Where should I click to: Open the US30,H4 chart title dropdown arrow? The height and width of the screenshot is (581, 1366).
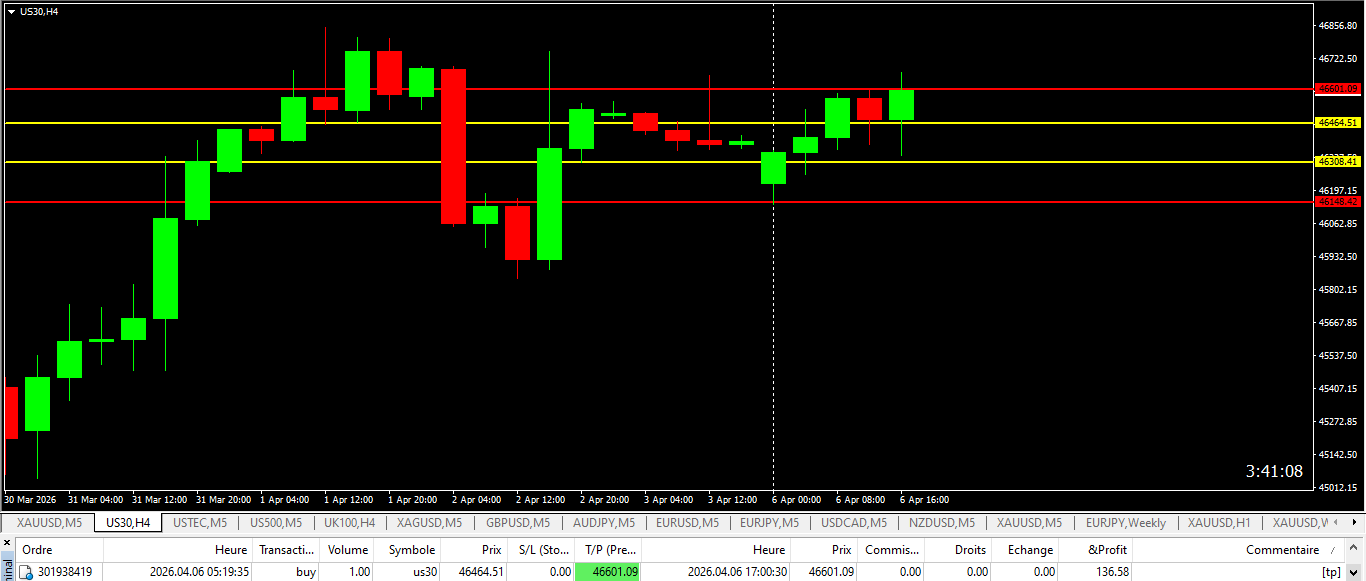click(11, 12)
